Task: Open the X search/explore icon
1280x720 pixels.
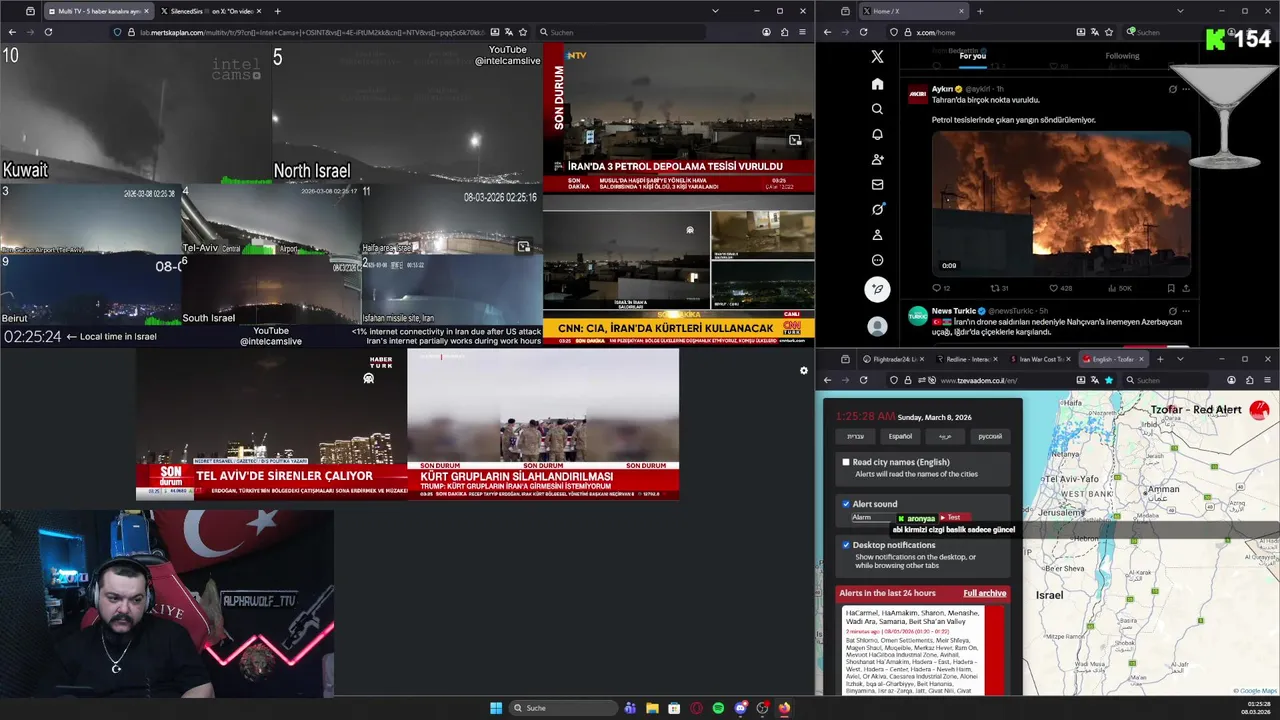Action: pyautogui.click(x=877, y=109)
